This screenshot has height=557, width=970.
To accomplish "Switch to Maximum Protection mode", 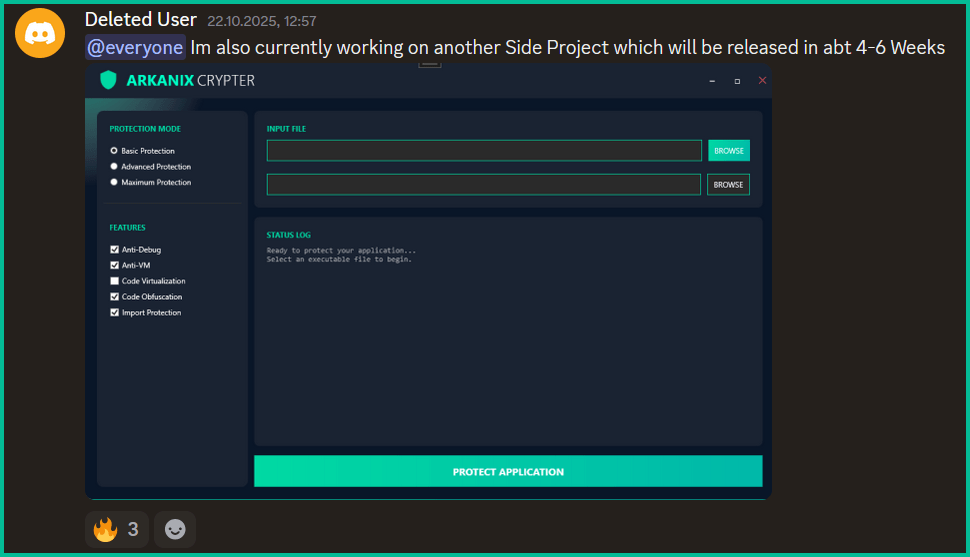I will click(x=114, y=183).
